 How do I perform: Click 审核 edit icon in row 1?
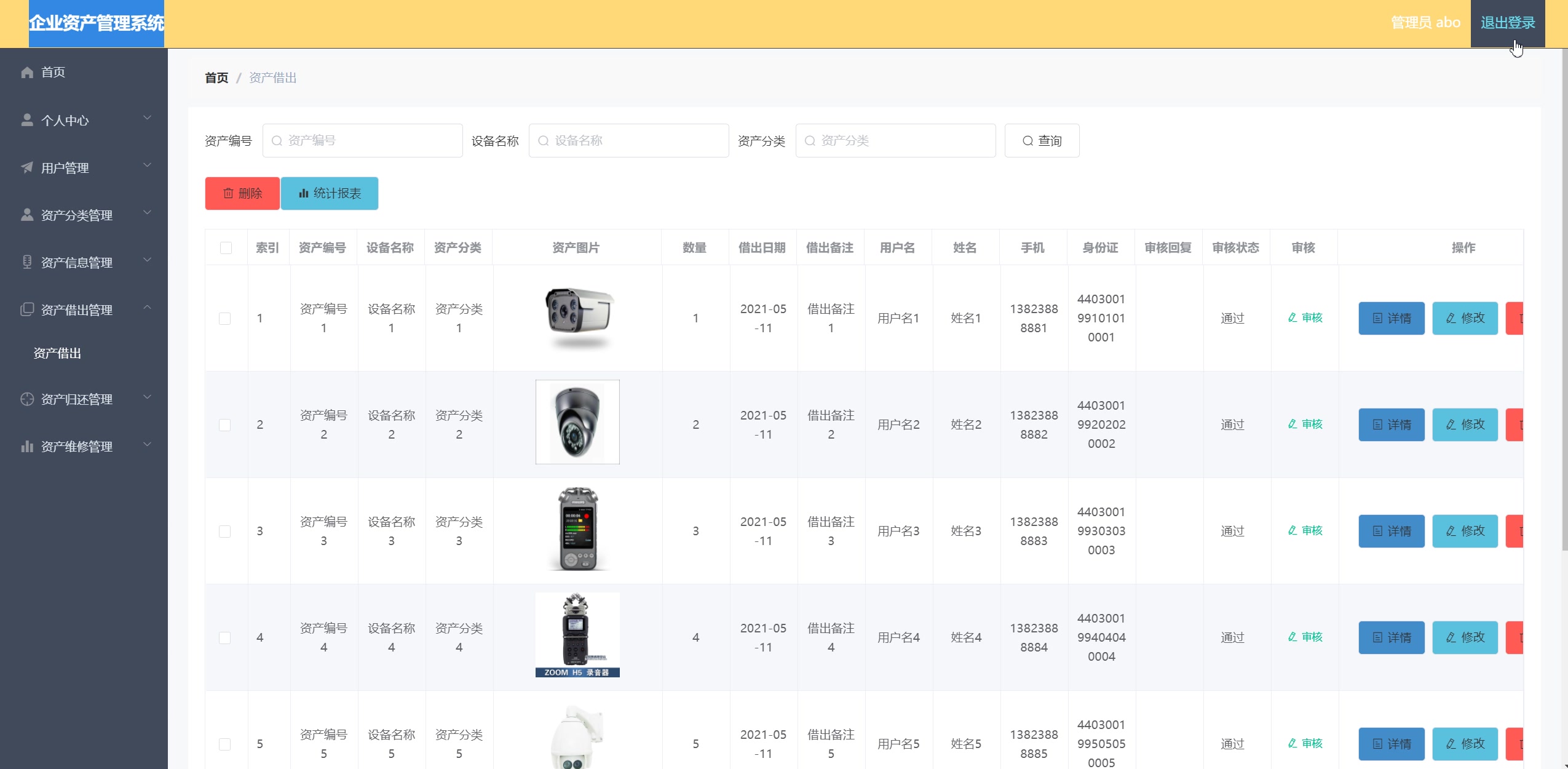(x=1292, y=317)
